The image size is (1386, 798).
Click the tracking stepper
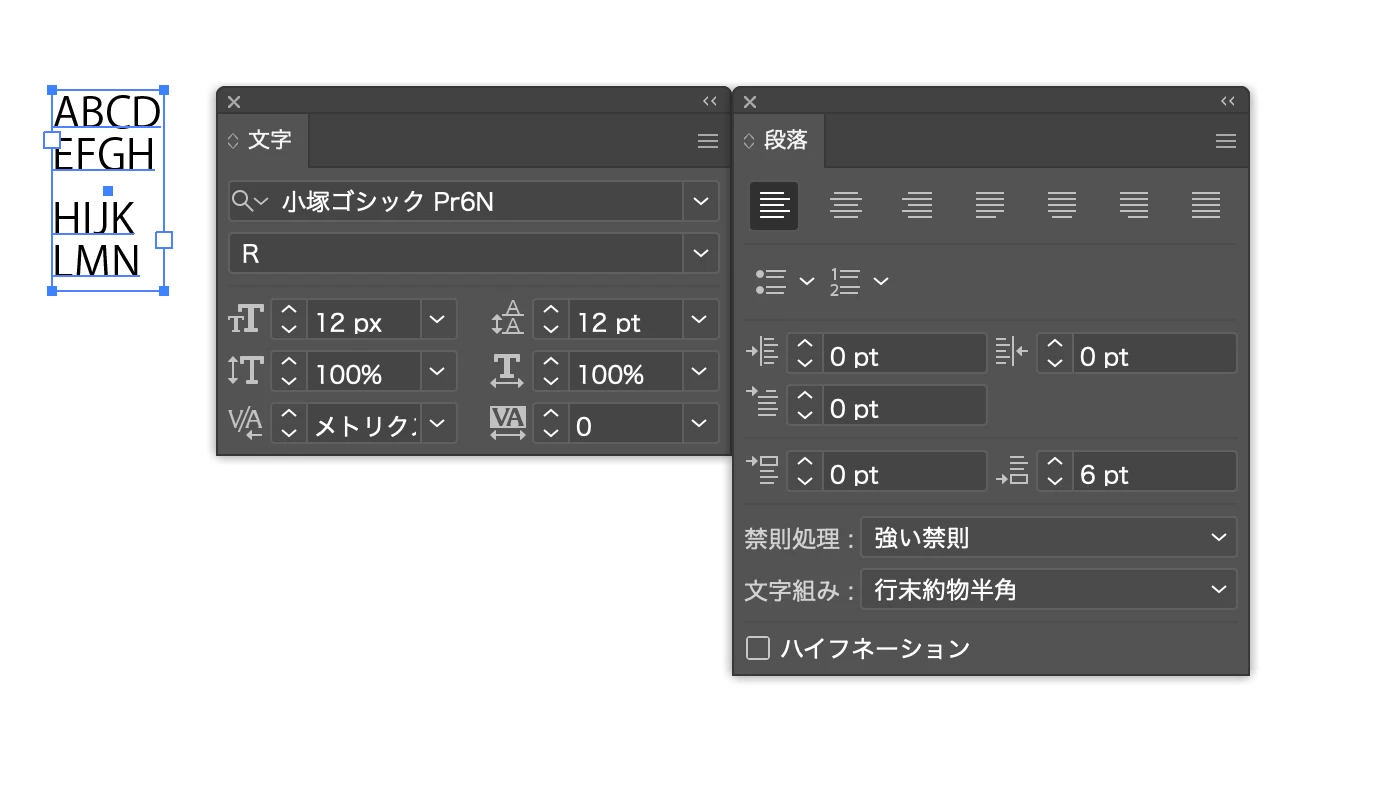[551, 423]
